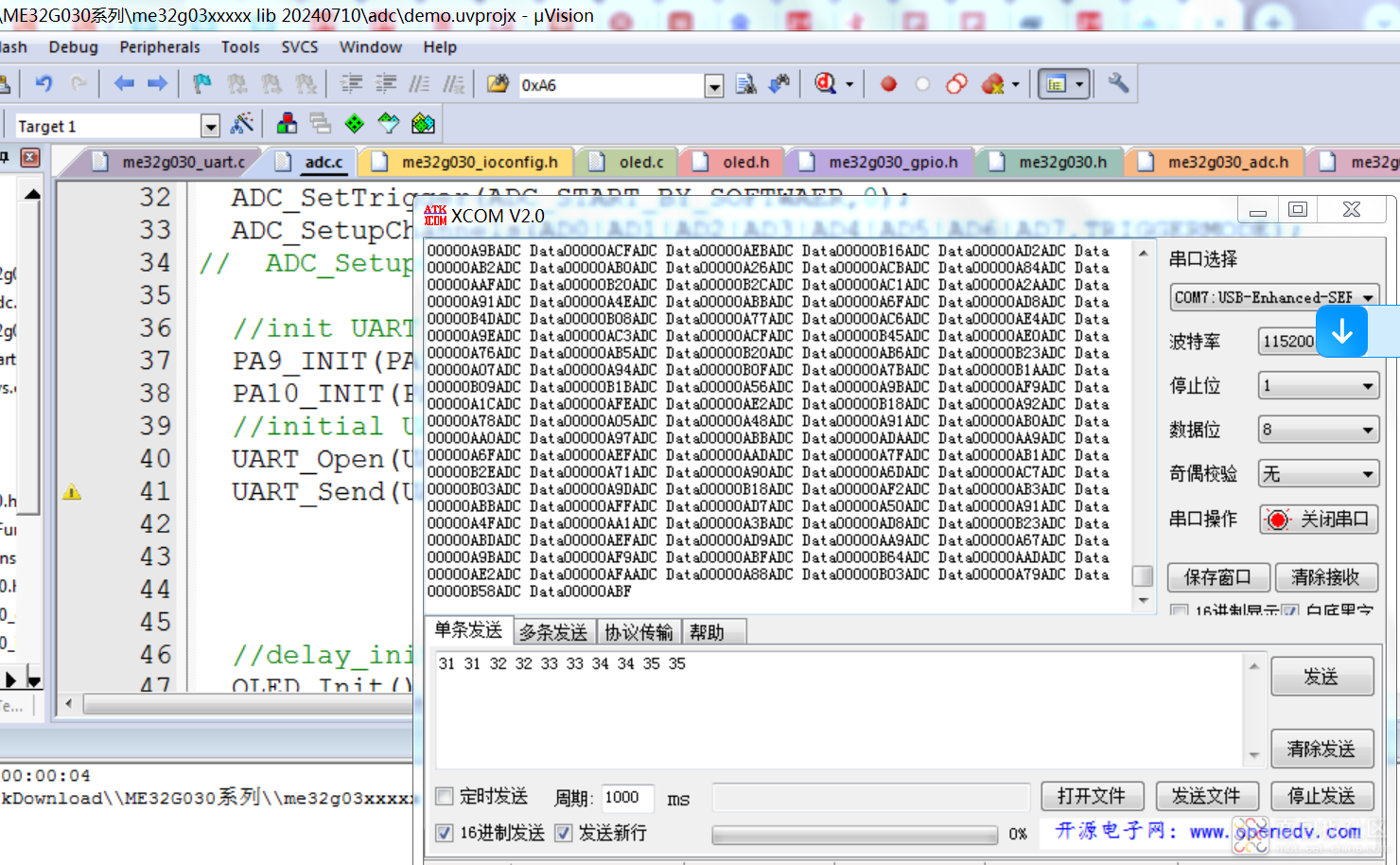Click the enable/disable breakpoint white circle
The height and width of the screenshot is (865, 1400).
(922, 84)
